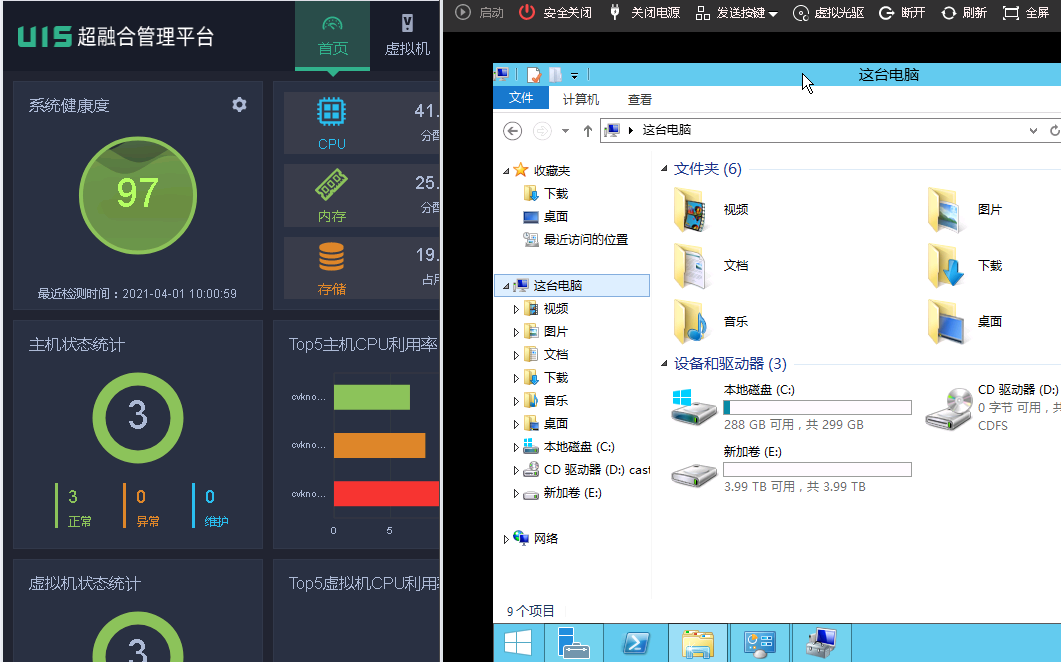
Task: Switch console to 全屏 fullscreen
Action: [1026, 13]
